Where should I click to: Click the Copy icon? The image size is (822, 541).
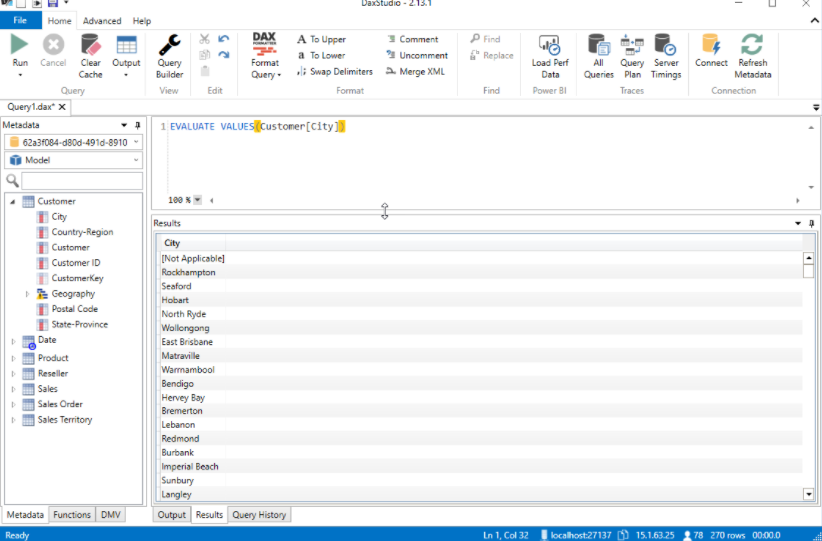click(204, 55)
